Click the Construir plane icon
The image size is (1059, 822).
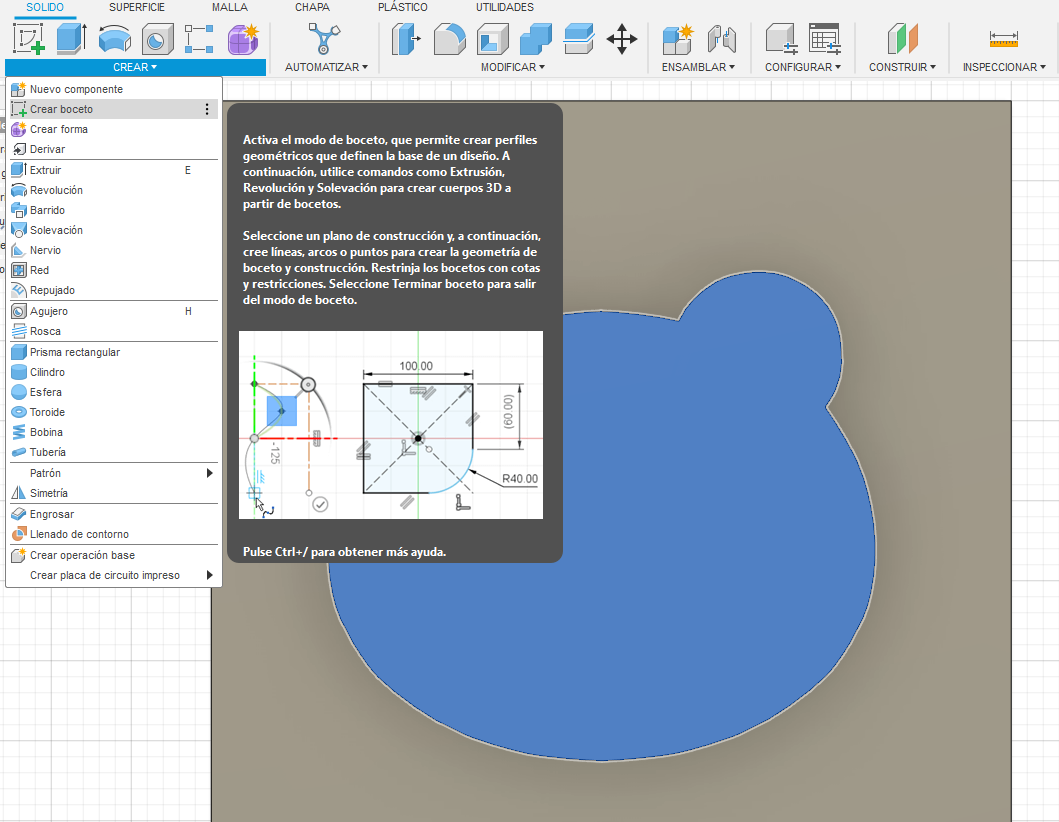pyautogui.click(x=902, y=38)
